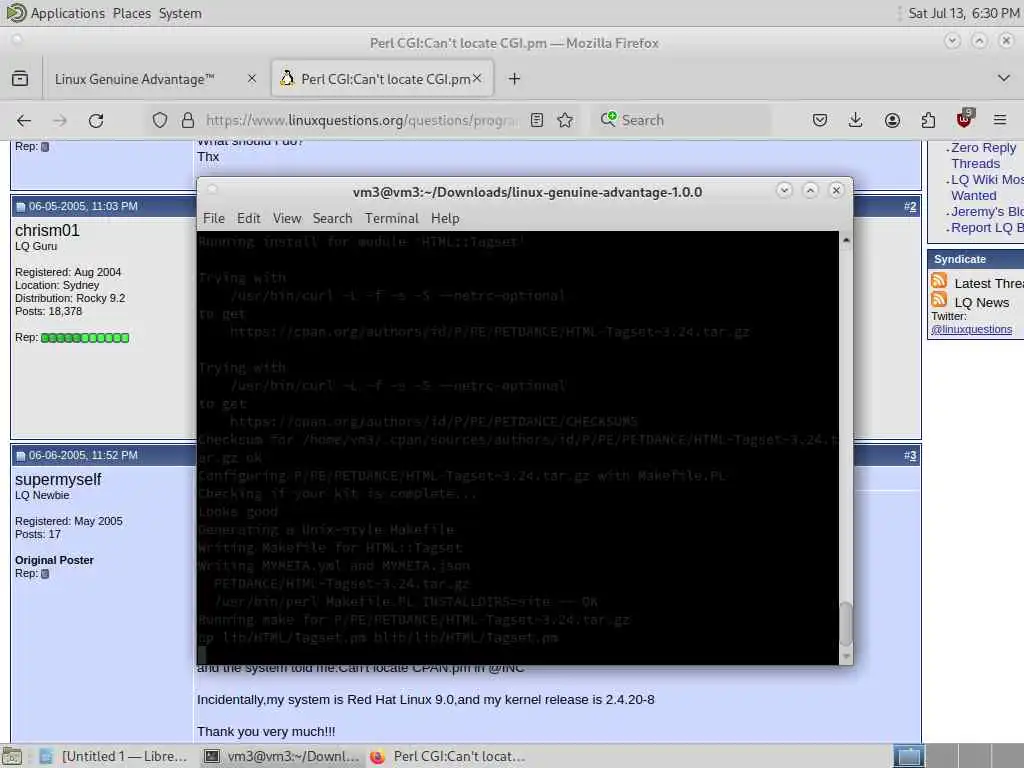The width and height of the screenshot is (1024, 768).
Task: Open the terminal Edit menu
Action: click(x=248, y=218)
